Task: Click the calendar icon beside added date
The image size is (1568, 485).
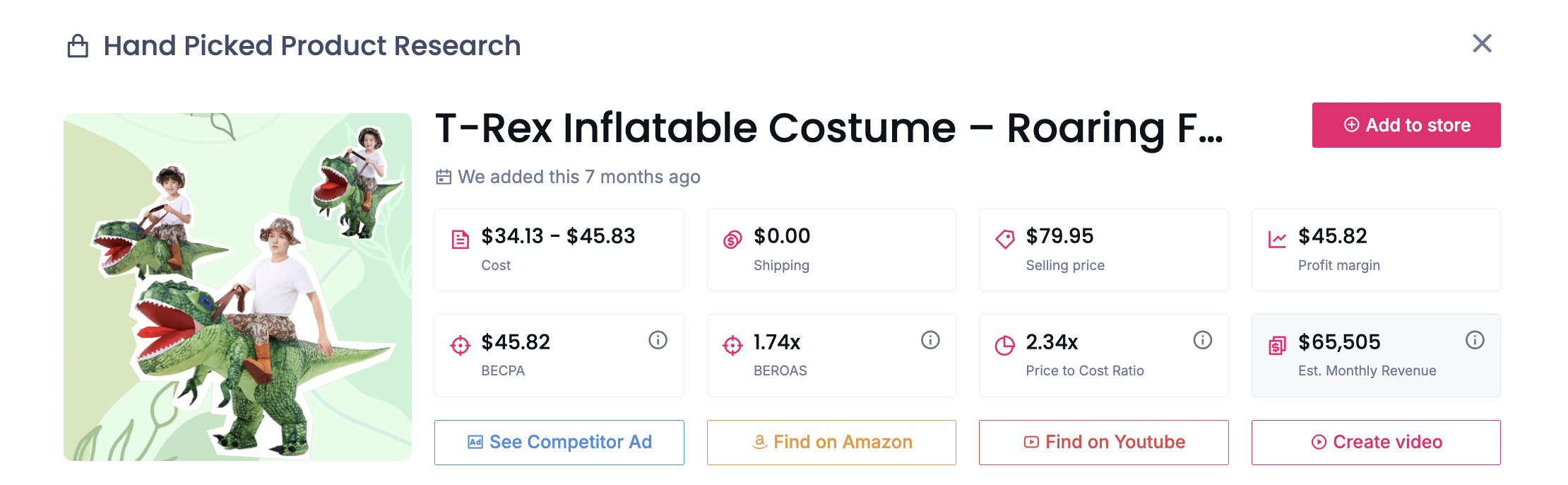Action: [444, 177]
